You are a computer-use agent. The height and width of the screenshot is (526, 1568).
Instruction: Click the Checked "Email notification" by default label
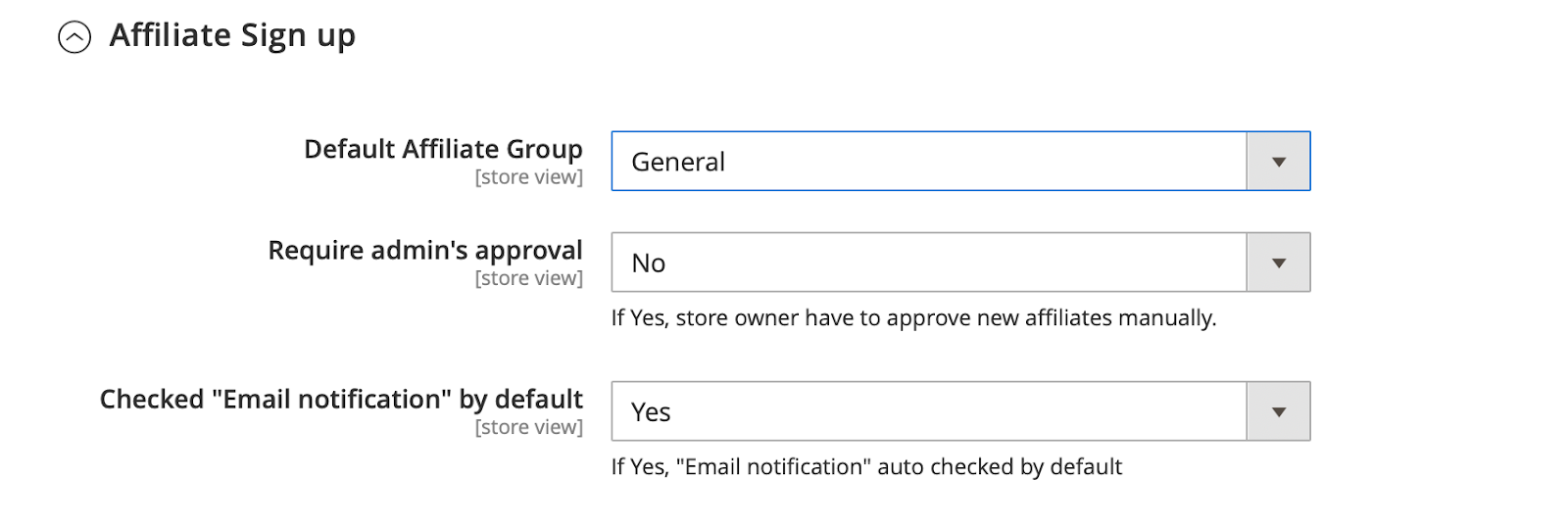[341, 399]
